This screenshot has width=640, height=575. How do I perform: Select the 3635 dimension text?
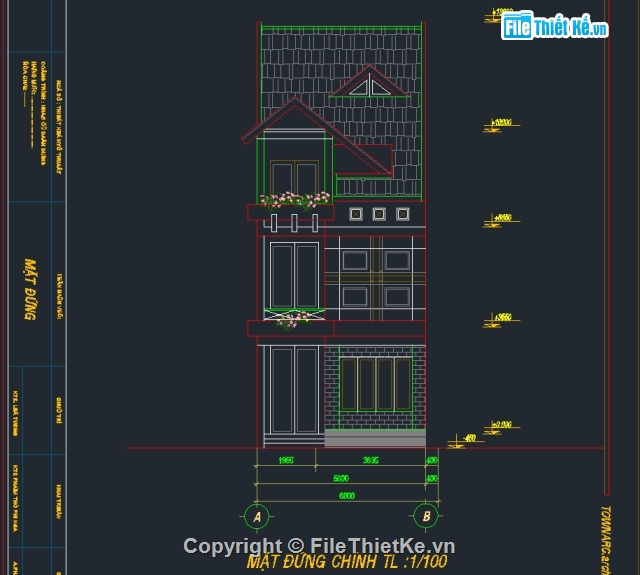[x=371, y=460]
